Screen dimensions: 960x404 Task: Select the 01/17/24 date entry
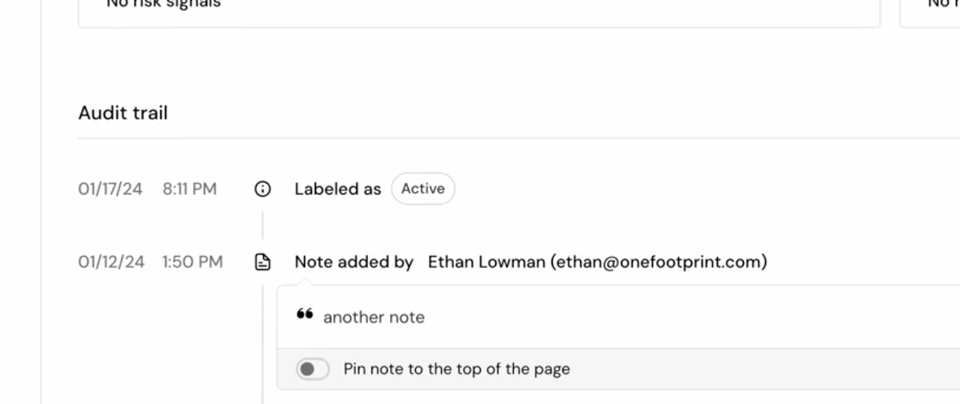pos(110,189)
